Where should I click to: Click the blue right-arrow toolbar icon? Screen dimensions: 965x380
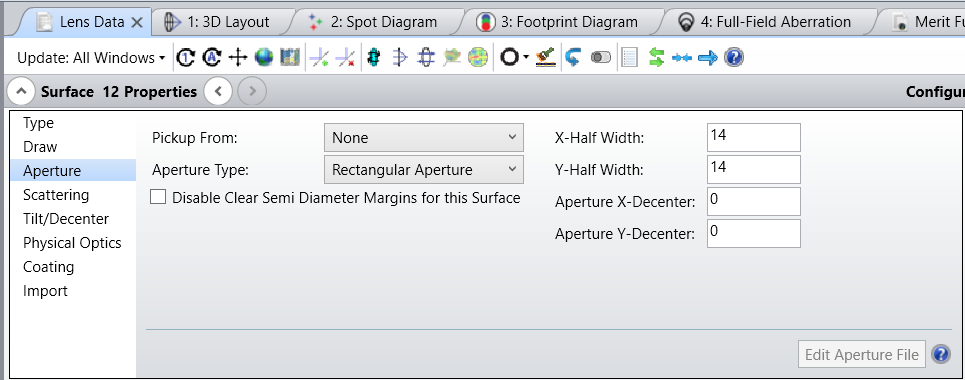[708, 58]
